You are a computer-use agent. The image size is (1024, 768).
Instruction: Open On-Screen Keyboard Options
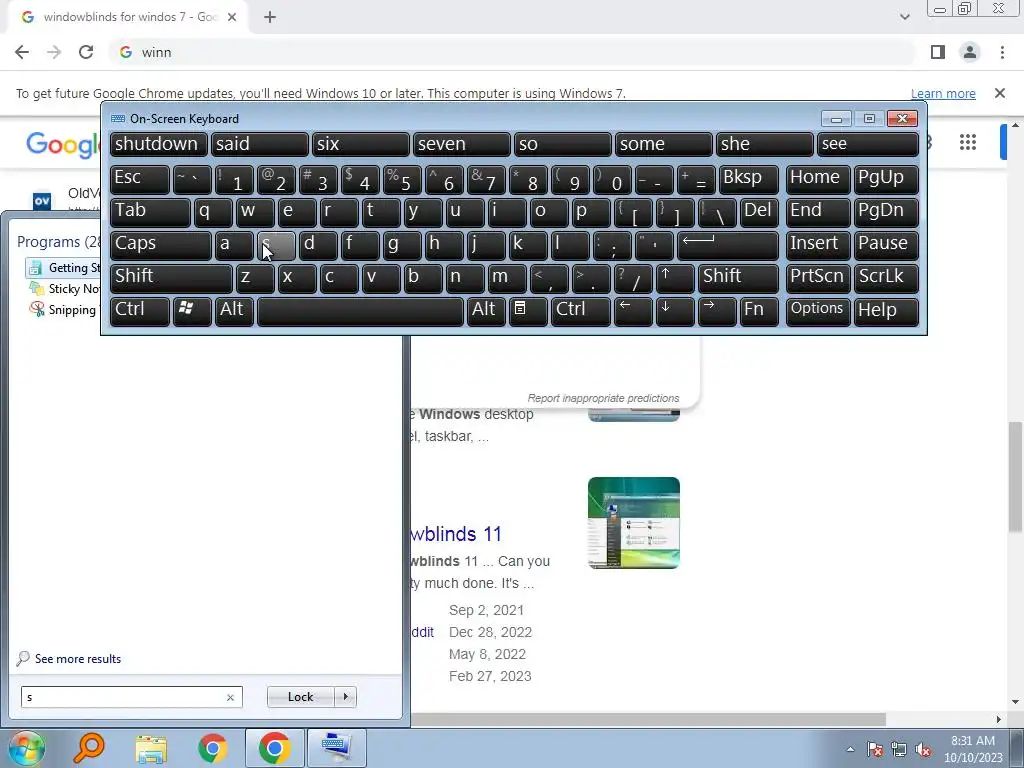click(x=818, y=311)
